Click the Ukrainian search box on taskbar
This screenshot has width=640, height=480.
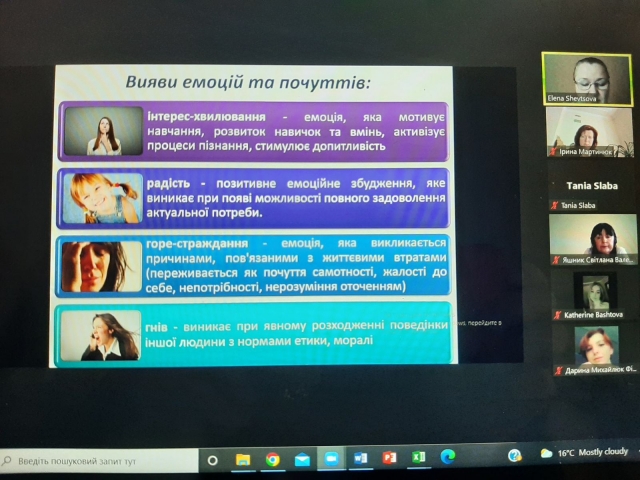pyautogui.click(x=99, y=461)
